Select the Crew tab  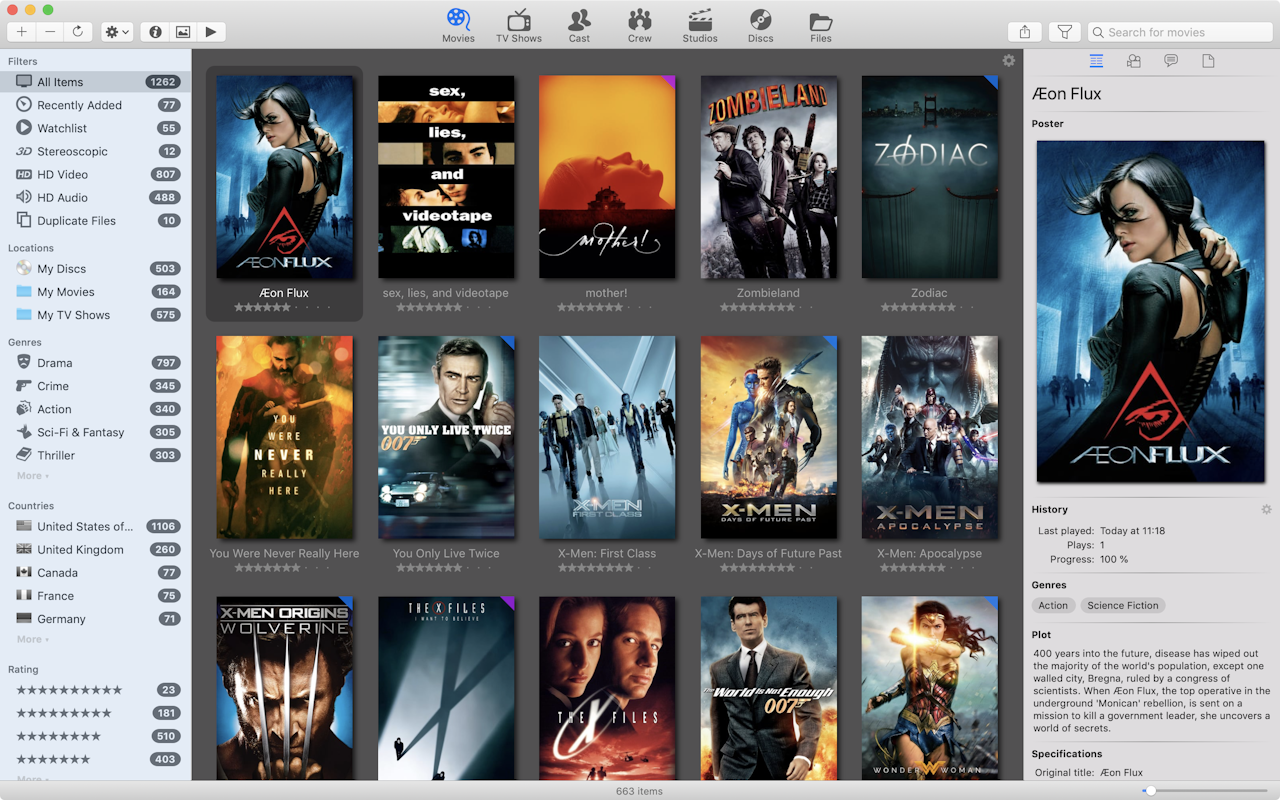click(x=639, y=24)
